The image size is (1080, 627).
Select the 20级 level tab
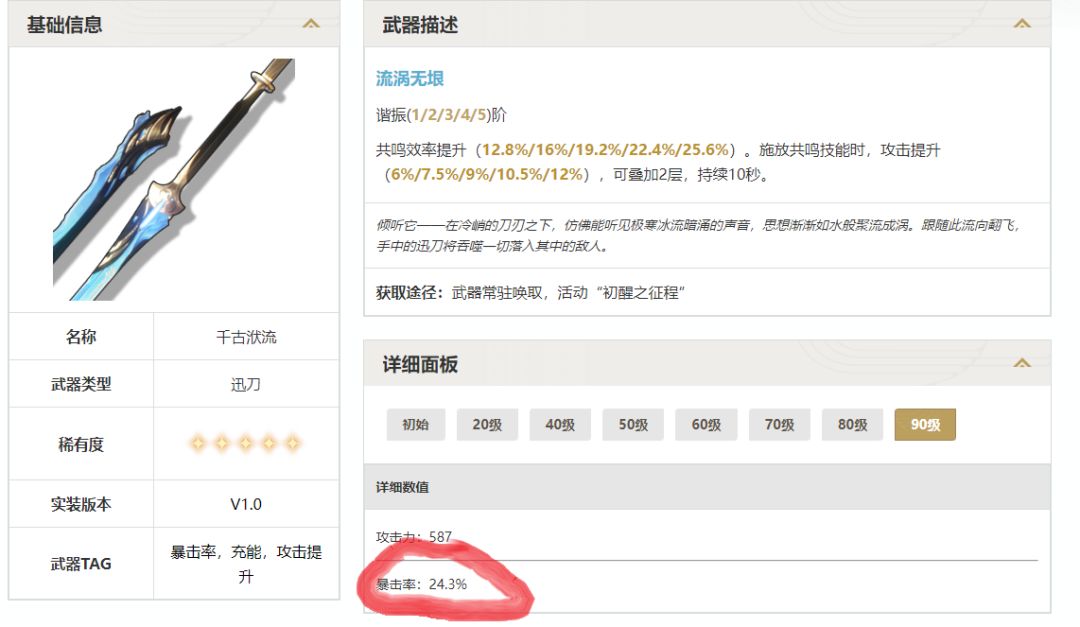point(487,424)
